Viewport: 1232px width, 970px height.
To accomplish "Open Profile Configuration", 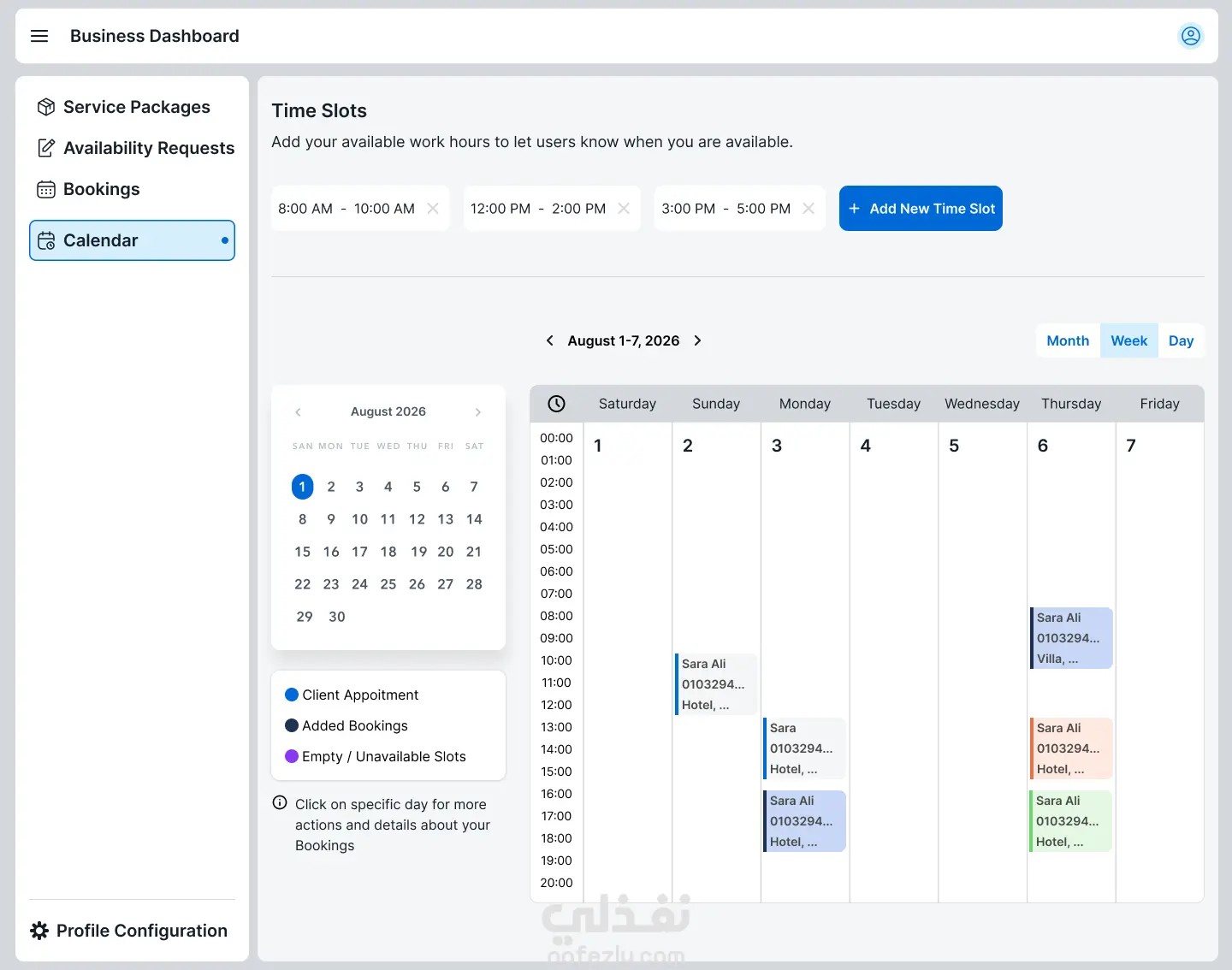I will pyautogui.click(x=129, y=931).
